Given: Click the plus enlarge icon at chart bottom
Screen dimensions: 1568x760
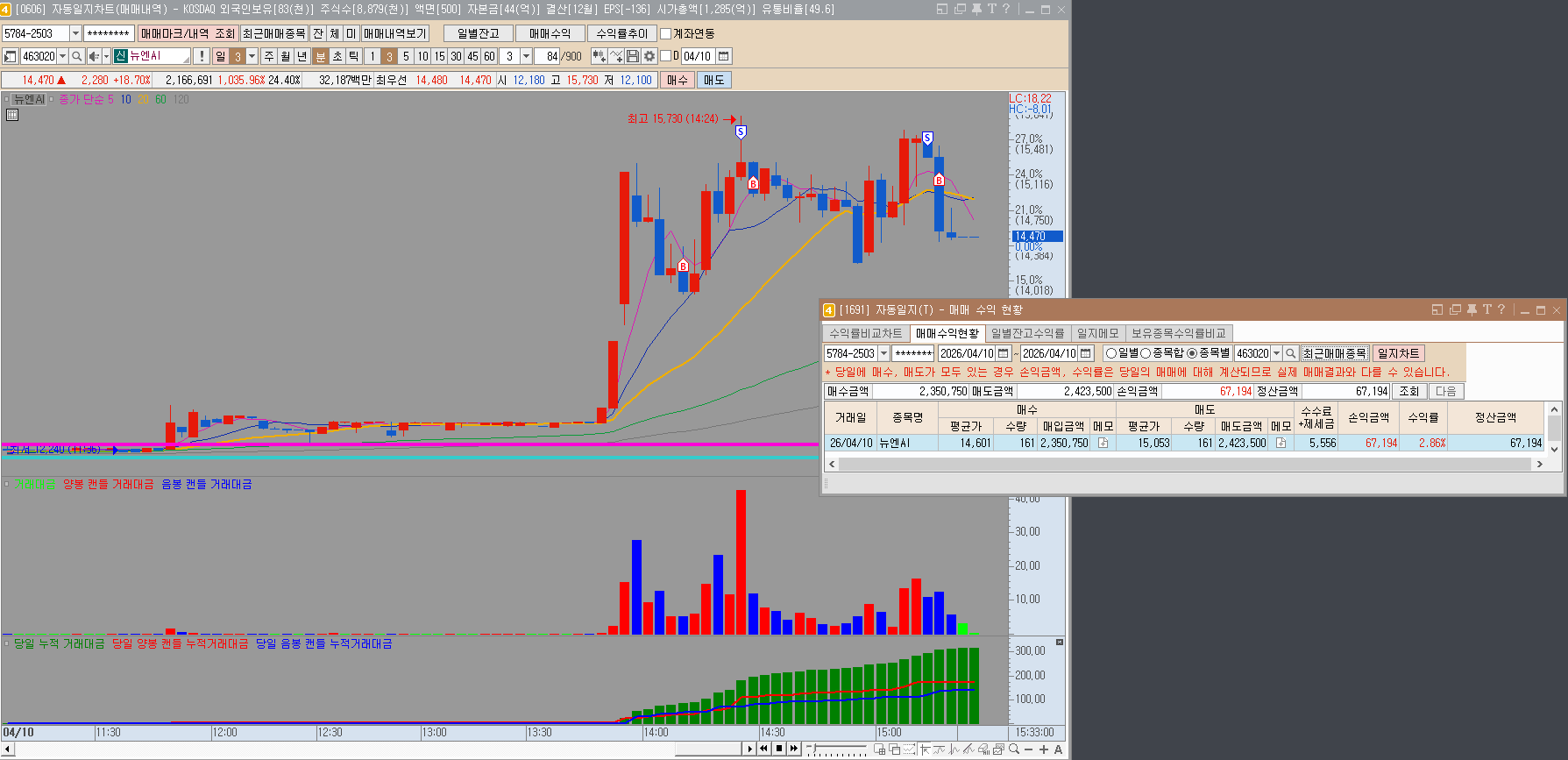Looking at the screenshot, I should click(x=1043, y=749).
